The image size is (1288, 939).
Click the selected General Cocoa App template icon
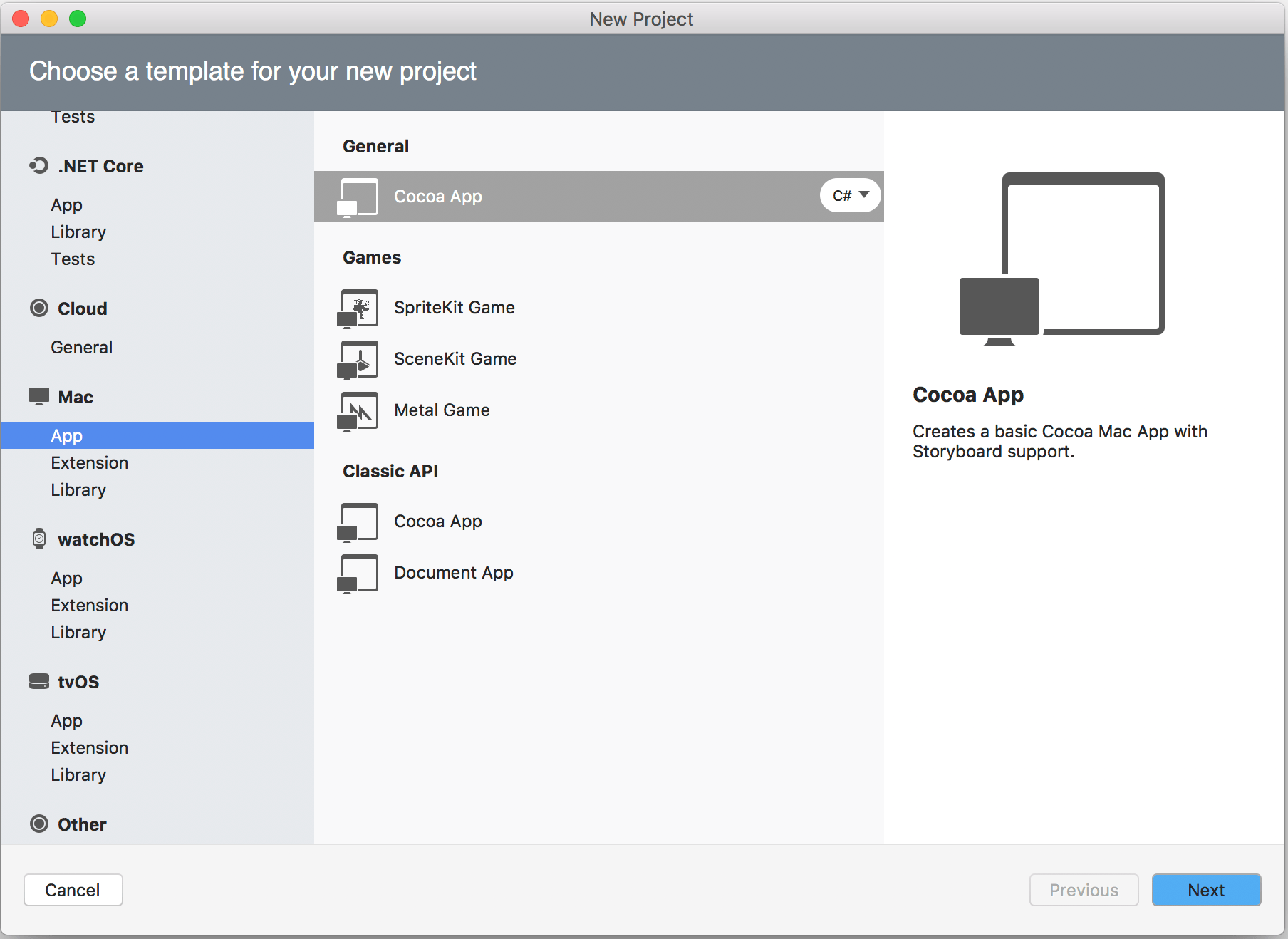point(358,197)
